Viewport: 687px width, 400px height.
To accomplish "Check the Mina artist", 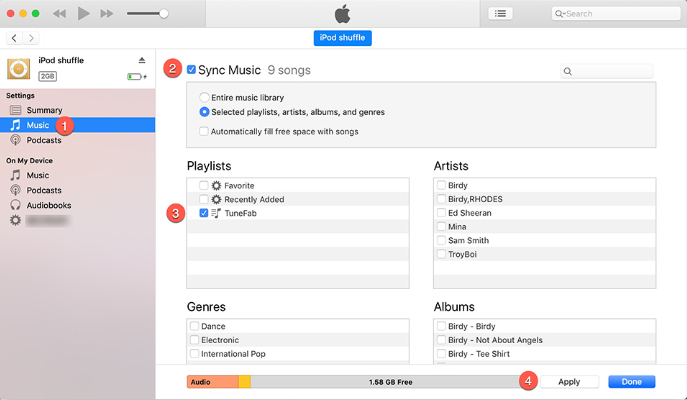I will tap(441, 227).
